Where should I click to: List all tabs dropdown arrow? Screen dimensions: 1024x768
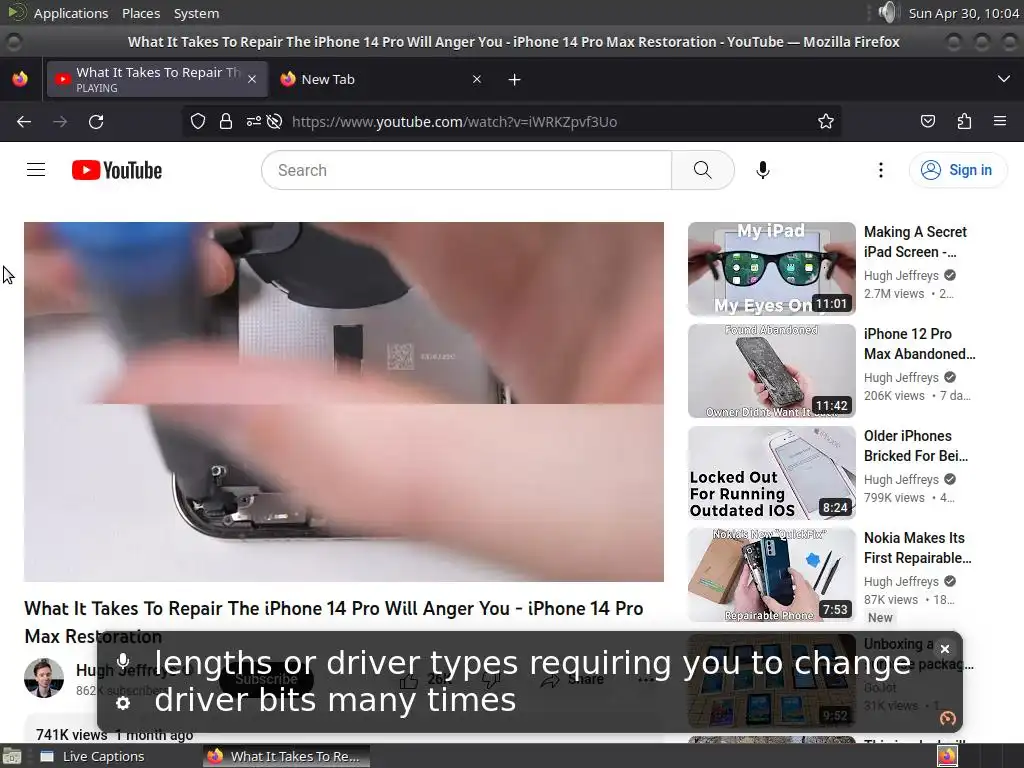point(1004,79)
